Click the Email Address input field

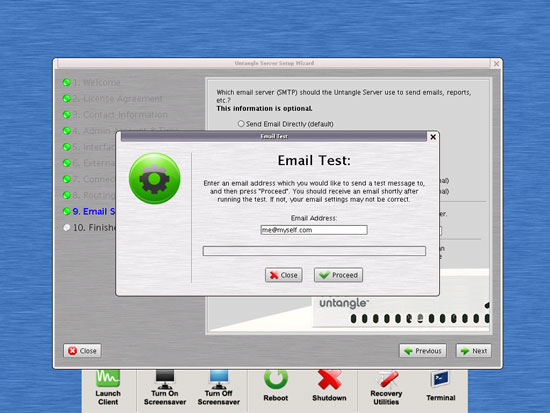[314, 230]
